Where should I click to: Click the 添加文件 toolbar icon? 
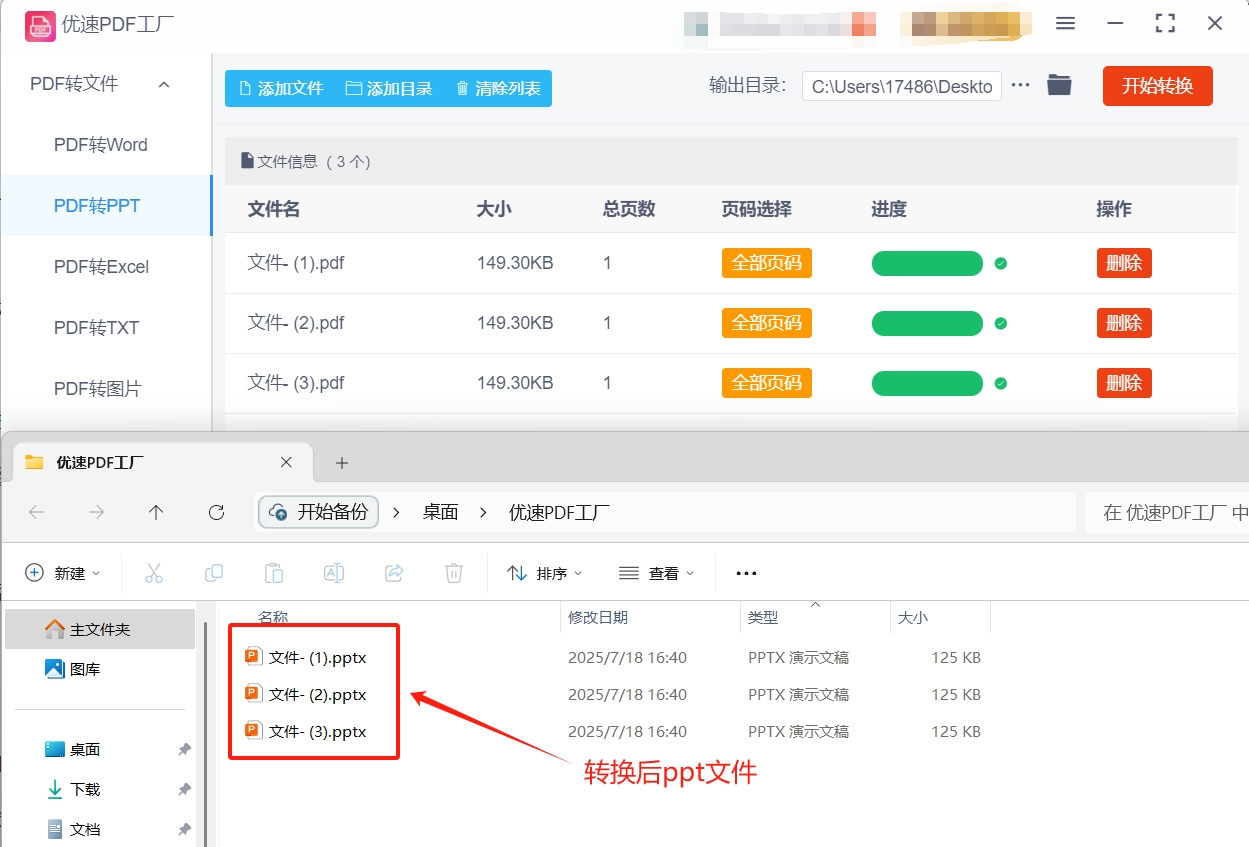[x=243, y=88]
